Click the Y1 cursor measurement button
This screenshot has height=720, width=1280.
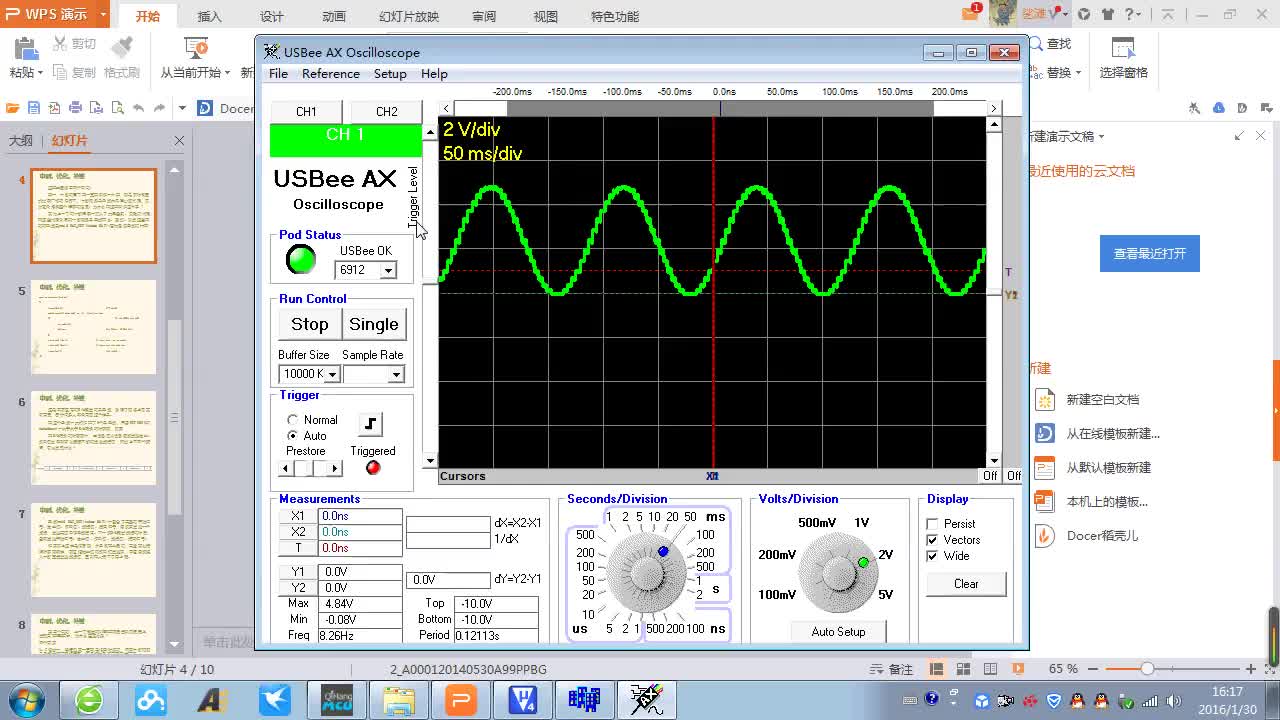298,572
